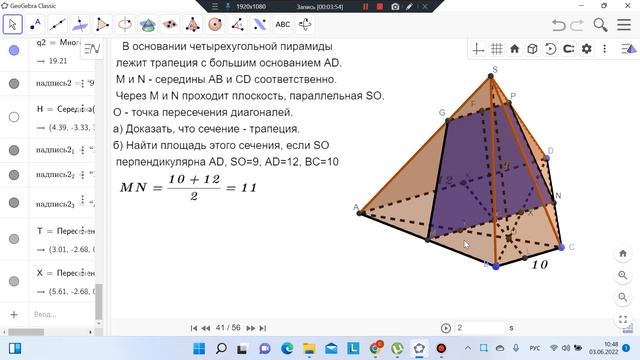640x360 pixels.
Task: Toggle visibility of надпись2₃ object
Action: coord(14,202)
